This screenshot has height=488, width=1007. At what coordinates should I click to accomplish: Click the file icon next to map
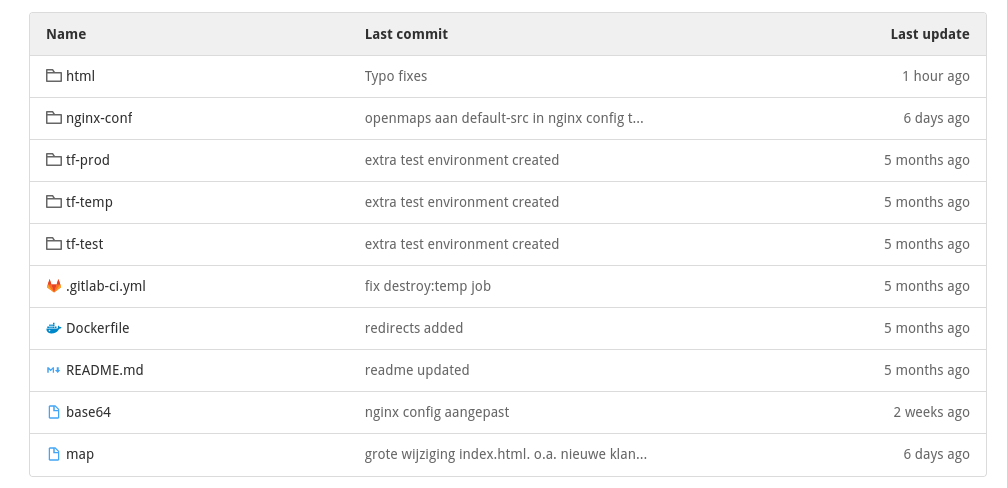(54, 454)
